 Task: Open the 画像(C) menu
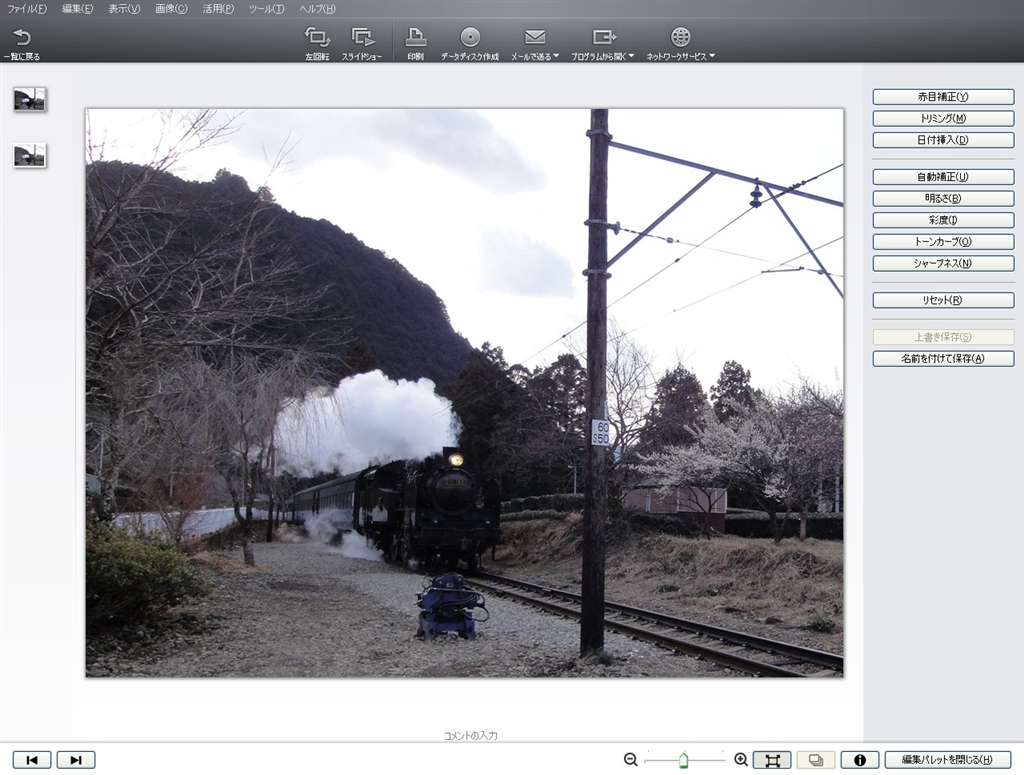coord(171,8)
